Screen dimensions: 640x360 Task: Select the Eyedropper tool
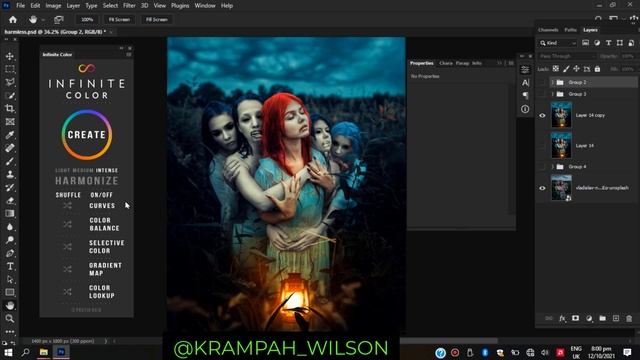[x=10, y=135]
